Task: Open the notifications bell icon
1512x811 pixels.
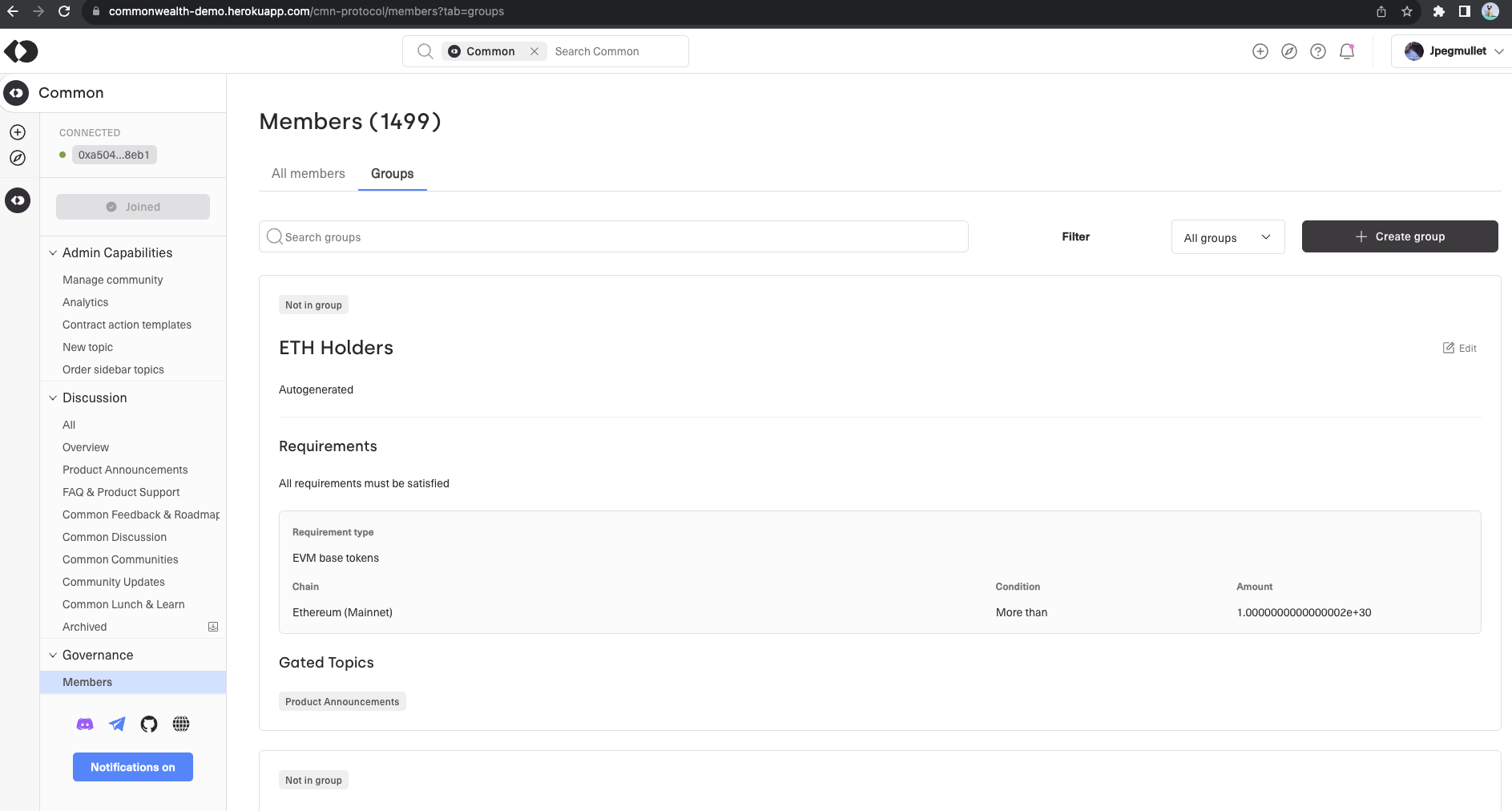Action: pyautogui.click(x=1347, y=51)
